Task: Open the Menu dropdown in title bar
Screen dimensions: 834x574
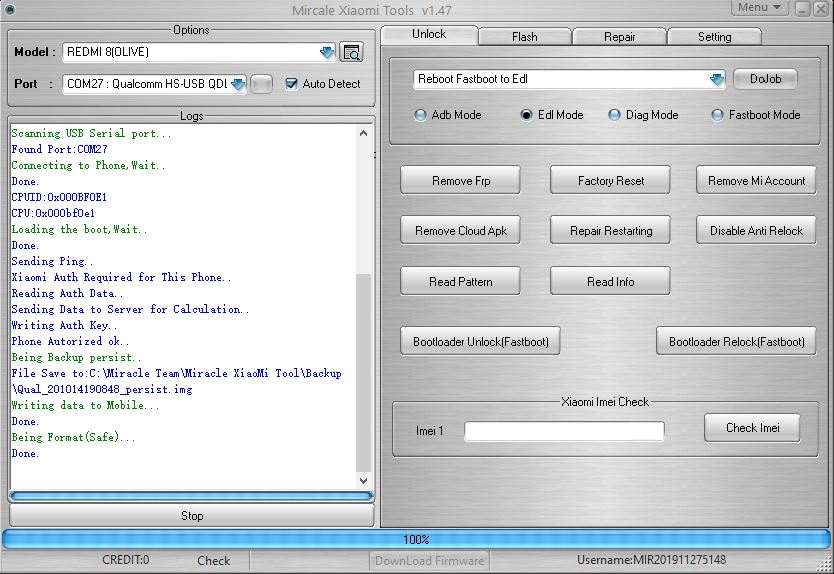Action: click(x=759, y=7)
